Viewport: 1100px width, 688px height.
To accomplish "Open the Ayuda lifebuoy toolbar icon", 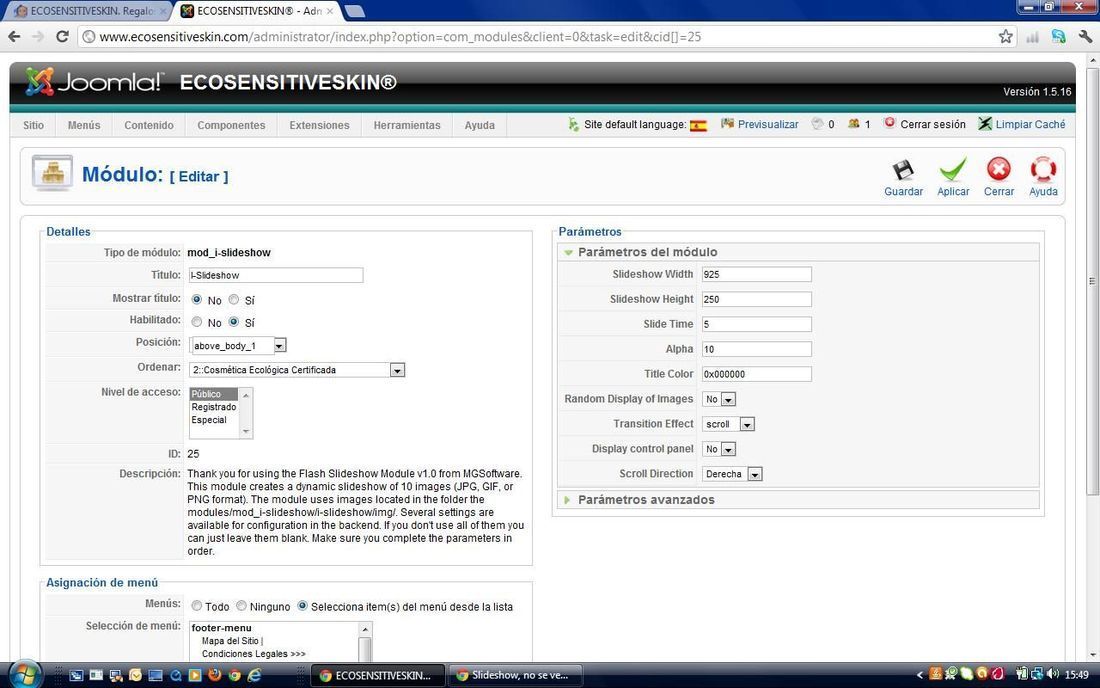I will click(x=1043, y=170).
